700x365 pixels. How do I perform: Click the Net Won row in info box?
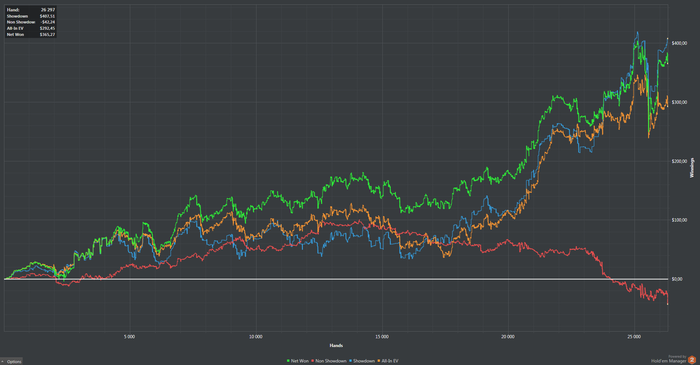(31, 34)
